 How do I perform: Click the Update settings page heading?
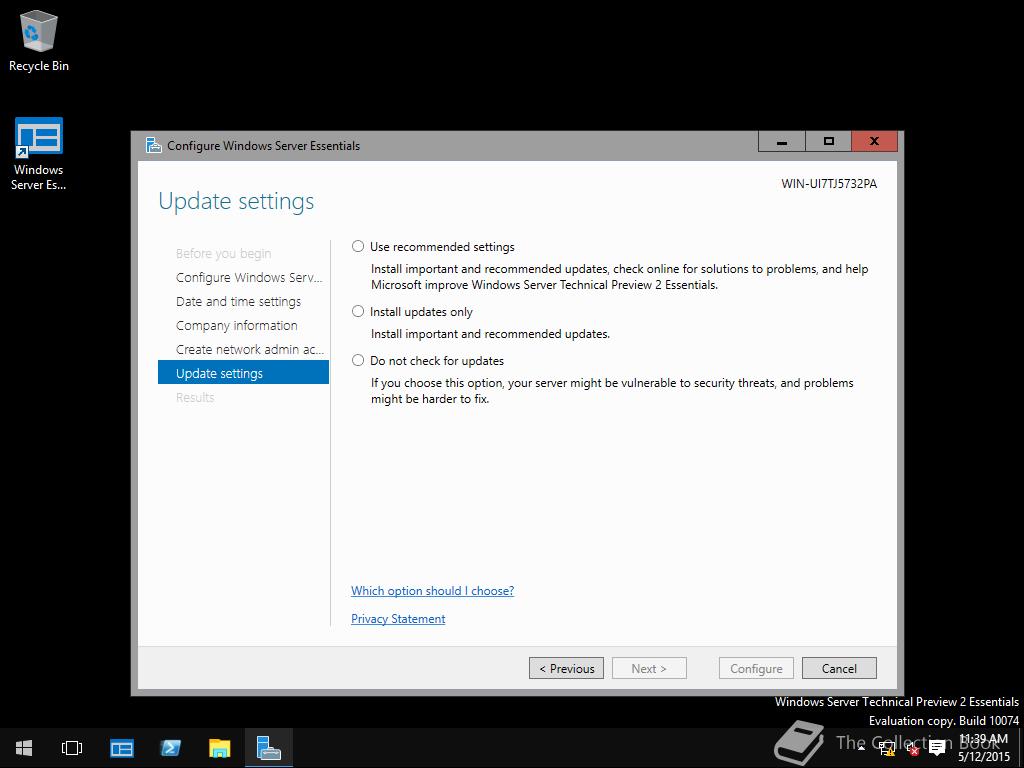click(236, 201)
